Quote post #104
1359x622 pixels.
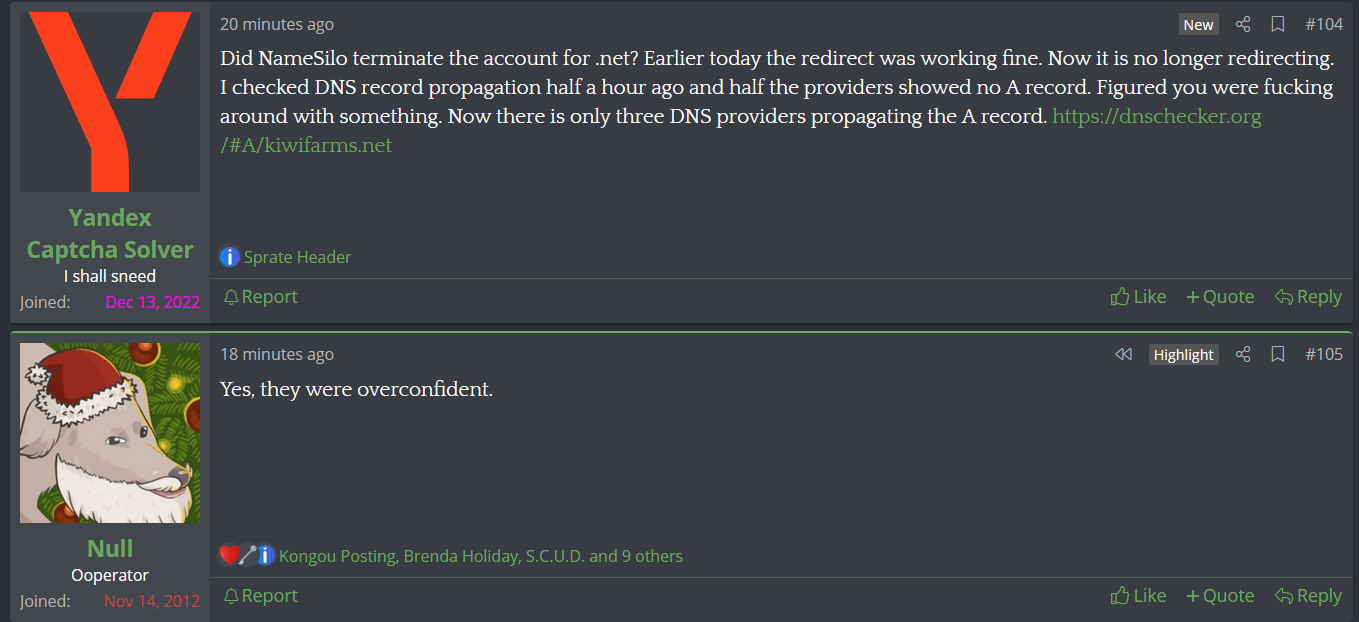click(1220, 296)
